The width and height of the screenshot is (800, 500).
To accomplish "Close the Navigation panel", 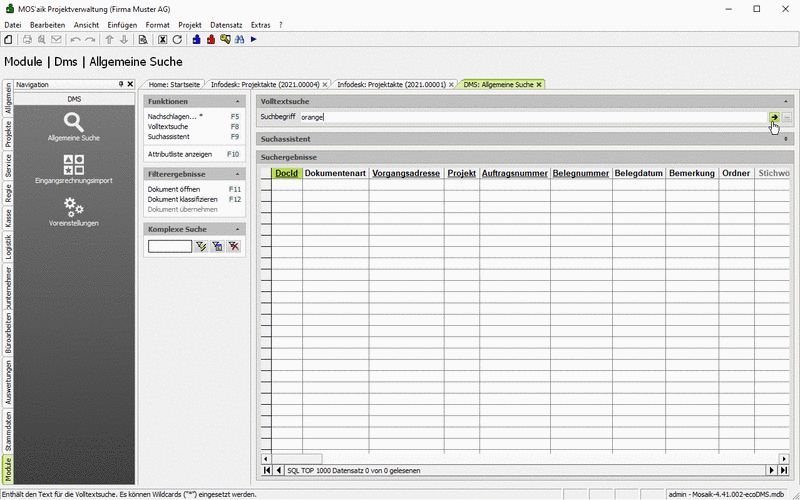I will pyautogui.click(x=130, y=84).
